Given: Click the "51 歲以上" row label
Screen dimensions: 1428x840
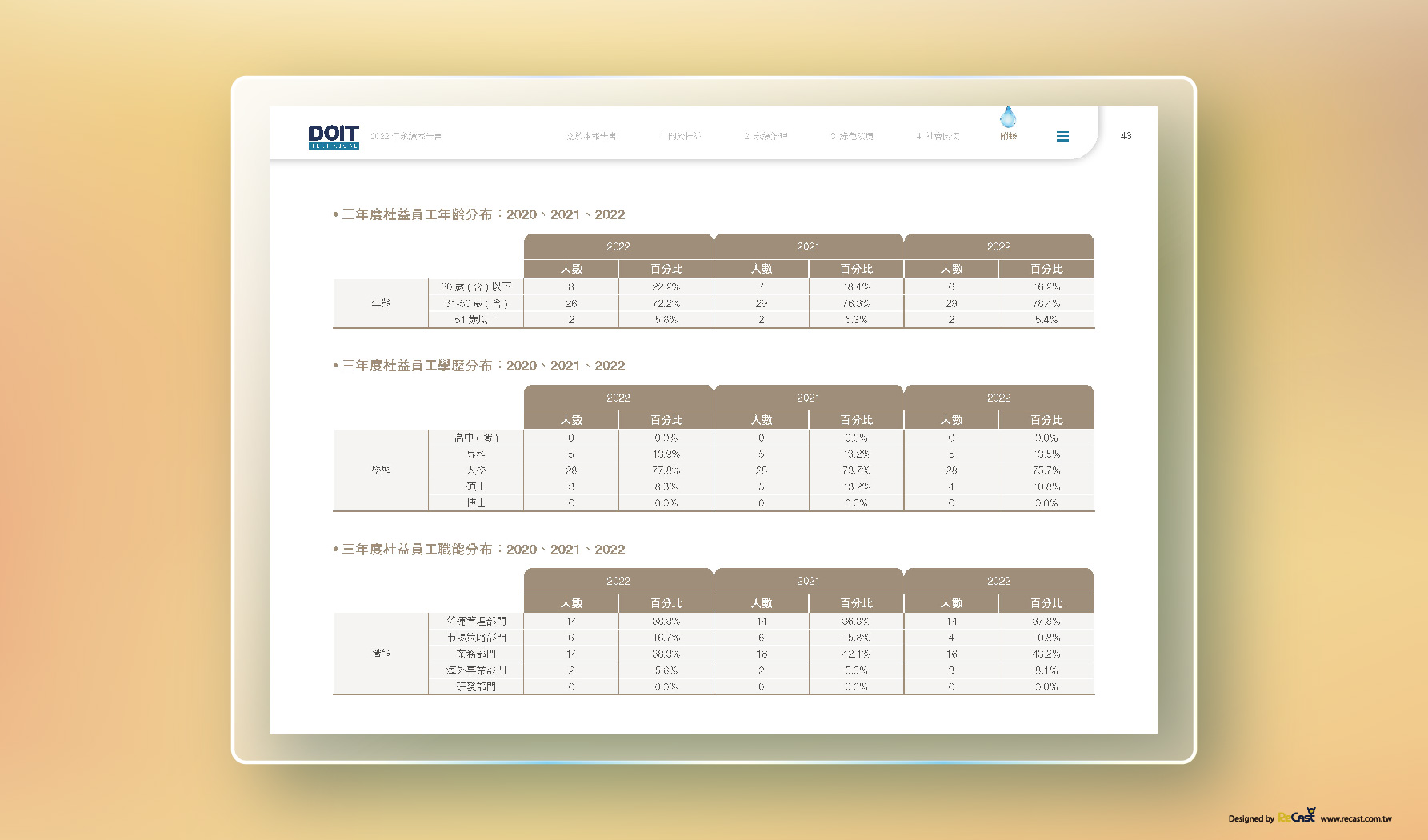Looking at the screenshot, I should coord(476,319).
